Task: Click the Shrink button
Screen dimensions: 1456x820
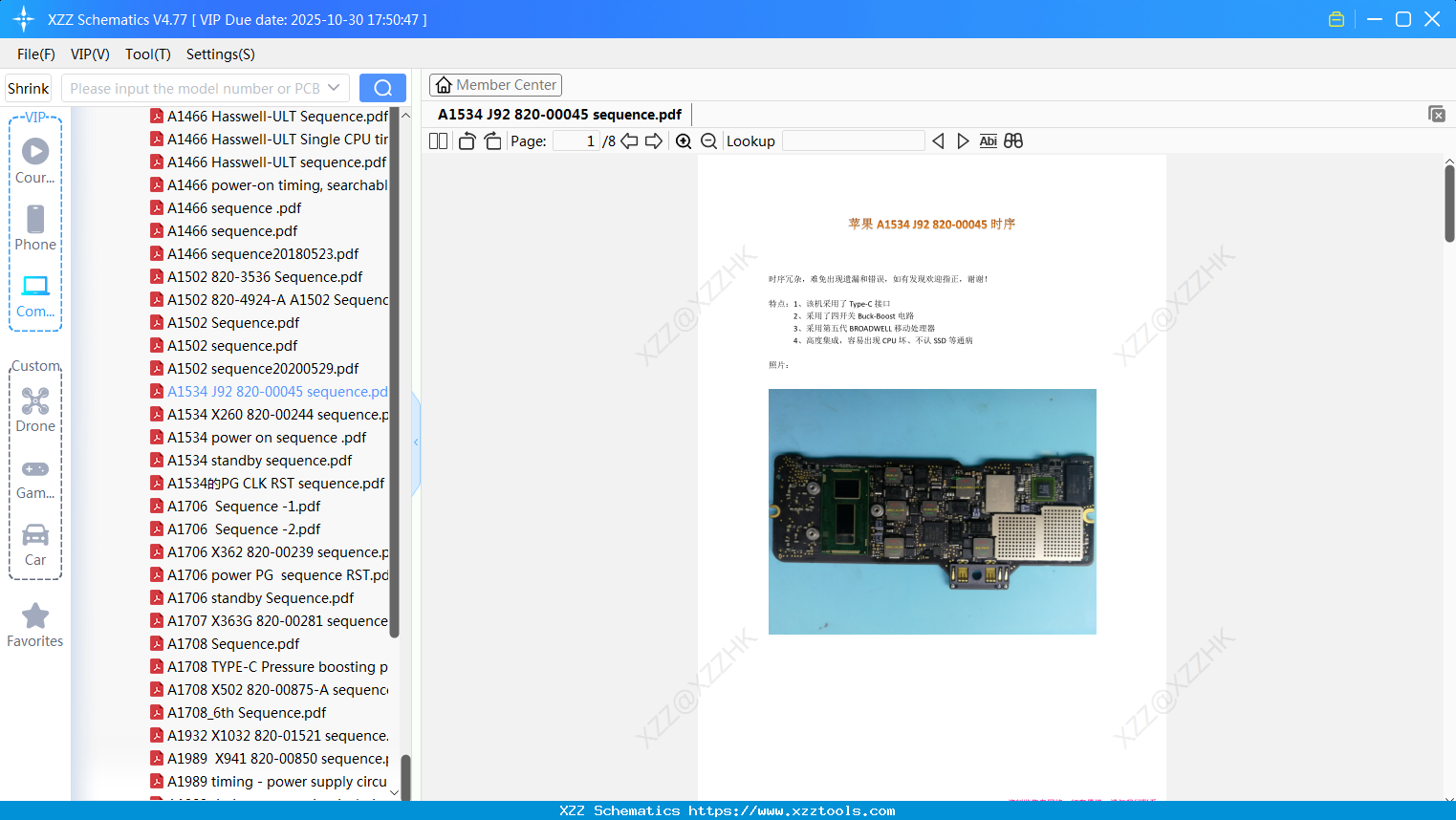Action: (29, 88)
